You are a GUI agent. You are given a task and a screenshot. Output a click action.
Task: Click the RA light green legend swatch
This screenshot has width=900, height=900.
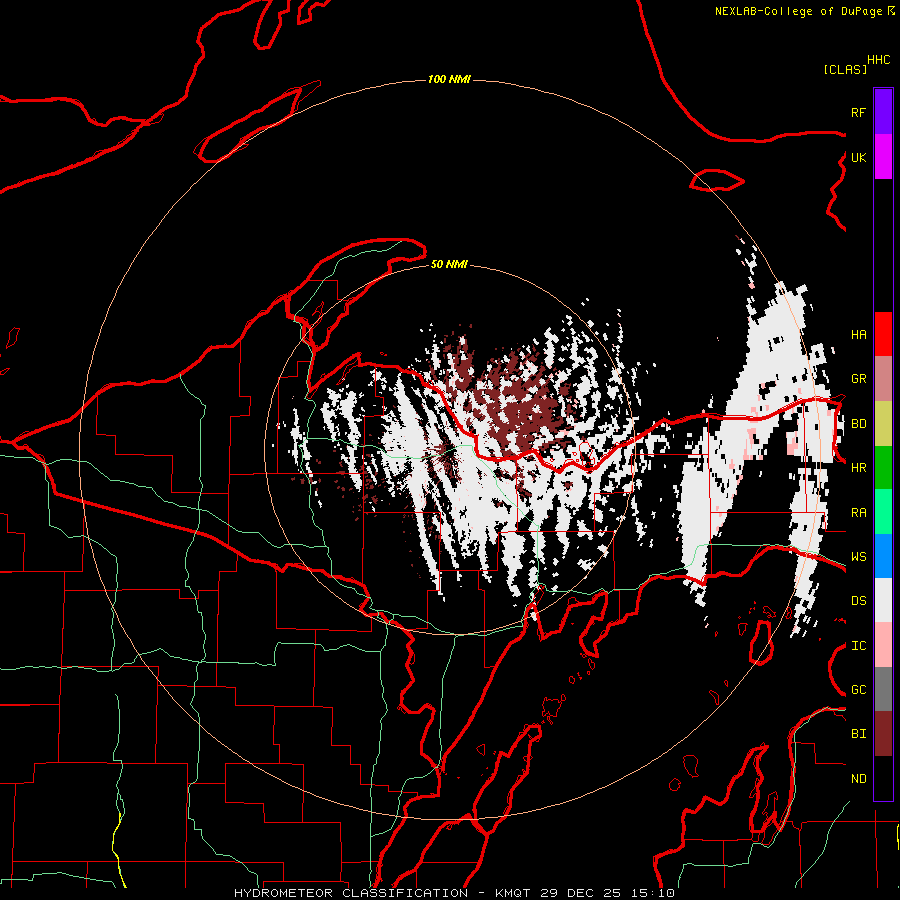[883, 512]
